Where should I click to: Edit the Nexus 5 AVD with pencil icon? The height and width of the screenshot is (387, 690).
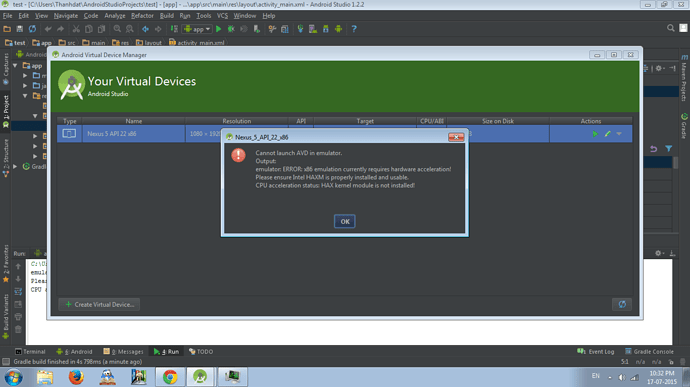tap(607, 134)
